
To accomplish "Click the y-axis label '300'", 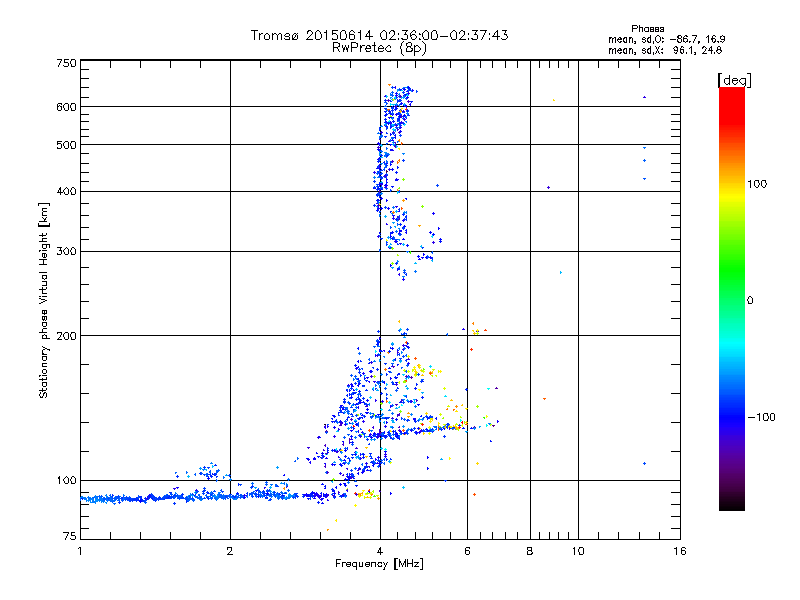I will click(66, 252).
